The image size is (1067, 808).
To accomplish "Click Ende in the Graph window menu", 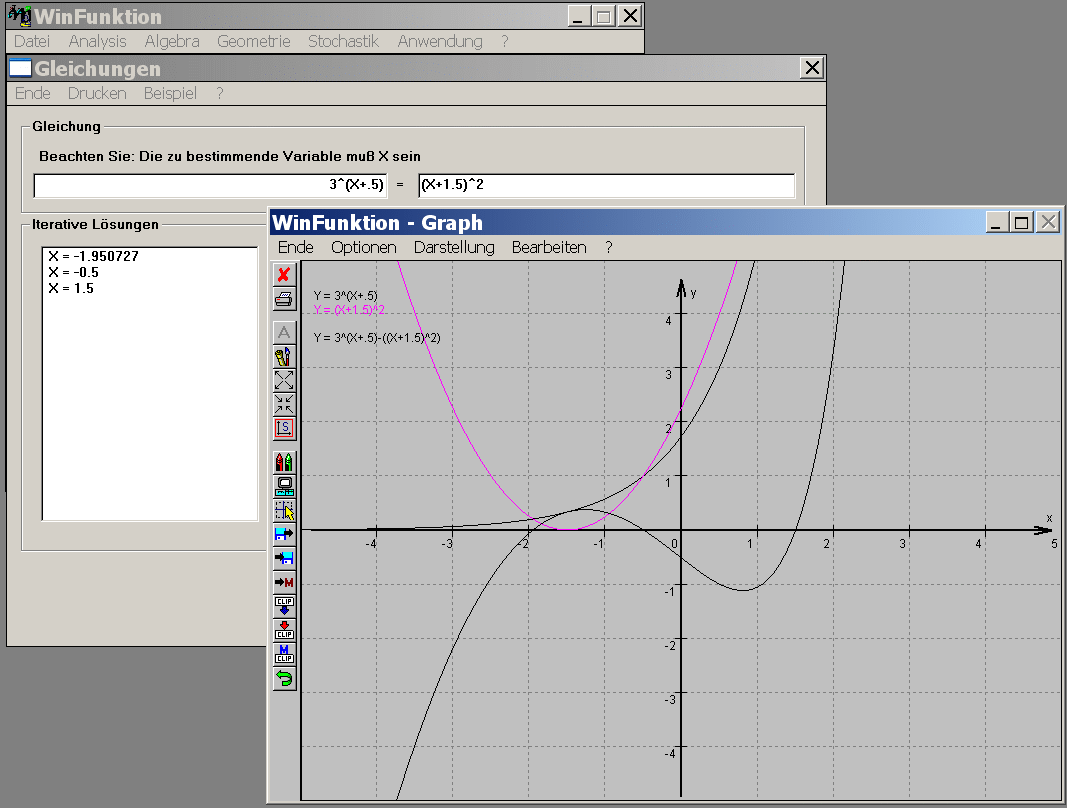I will click(295, 247).
